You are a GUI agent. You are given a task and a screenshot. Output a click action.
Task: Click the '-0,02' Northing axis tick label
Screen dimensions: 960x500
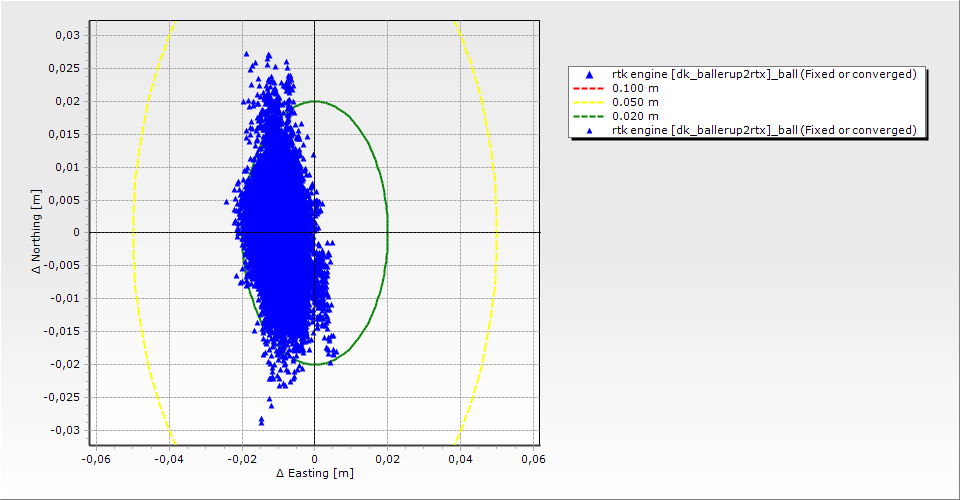(65, 364)
